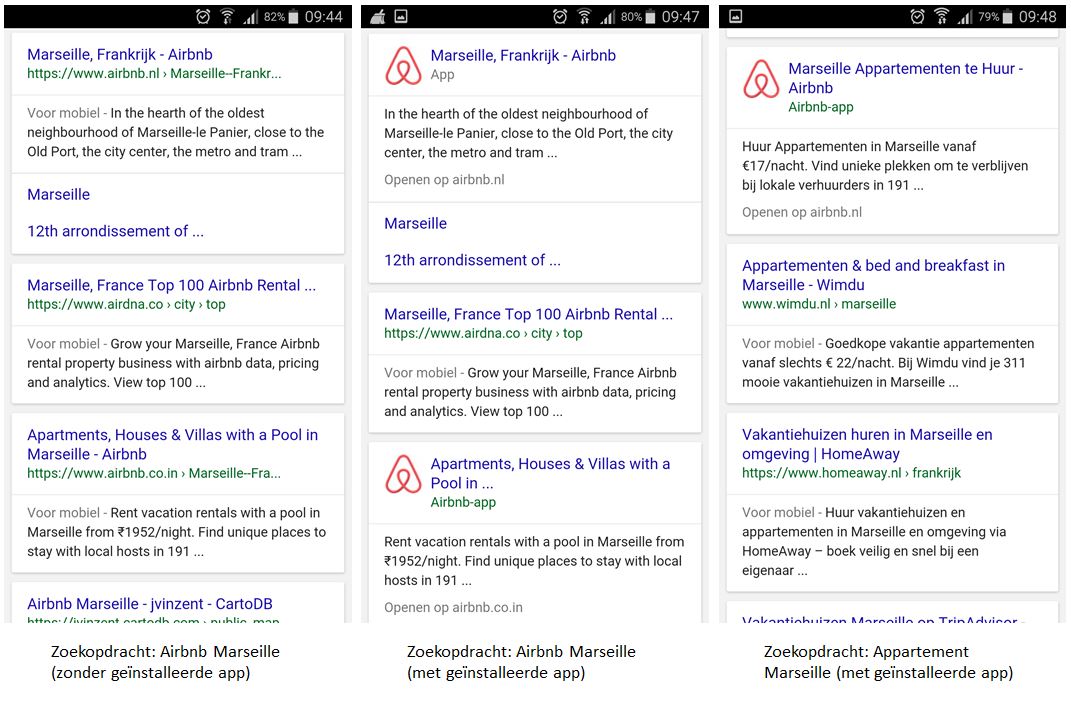Image resolution: width=1071 pixels, height=705 pixels.
Task: Open Top 100 Airbnb Rental link in first screenshot
Action: 171,285
